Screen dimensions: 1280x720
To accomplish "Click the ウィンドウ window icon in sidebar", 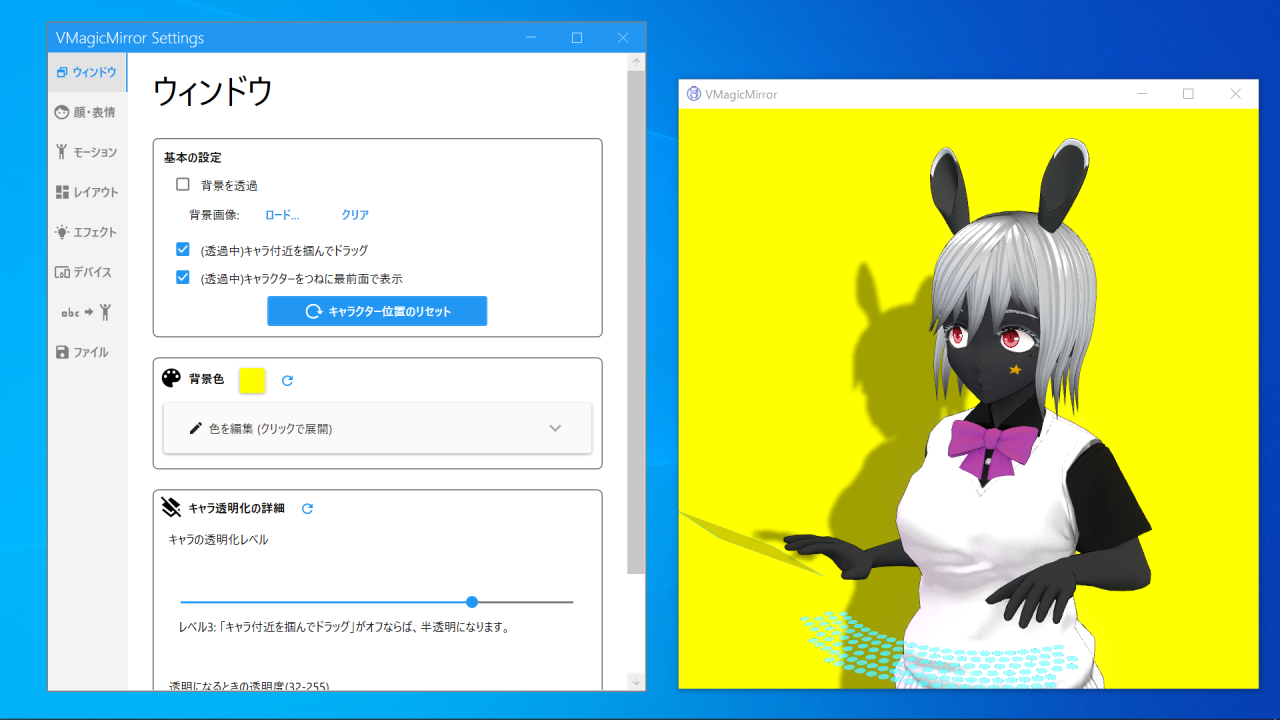I will point(62,72).
